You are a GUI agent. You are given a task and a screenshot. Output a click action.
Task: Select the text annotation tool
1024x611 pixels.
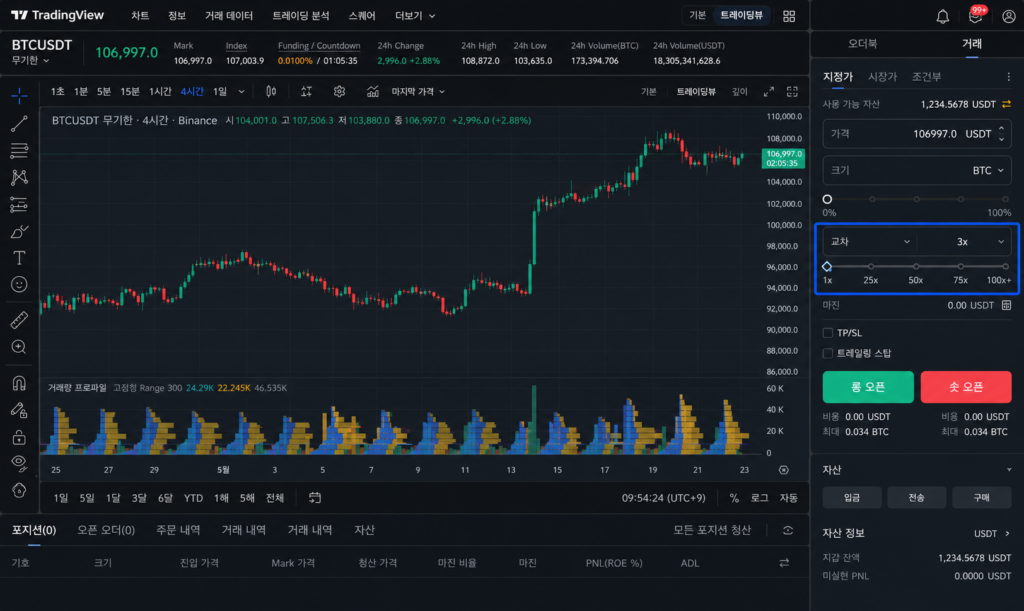[19, 258]
